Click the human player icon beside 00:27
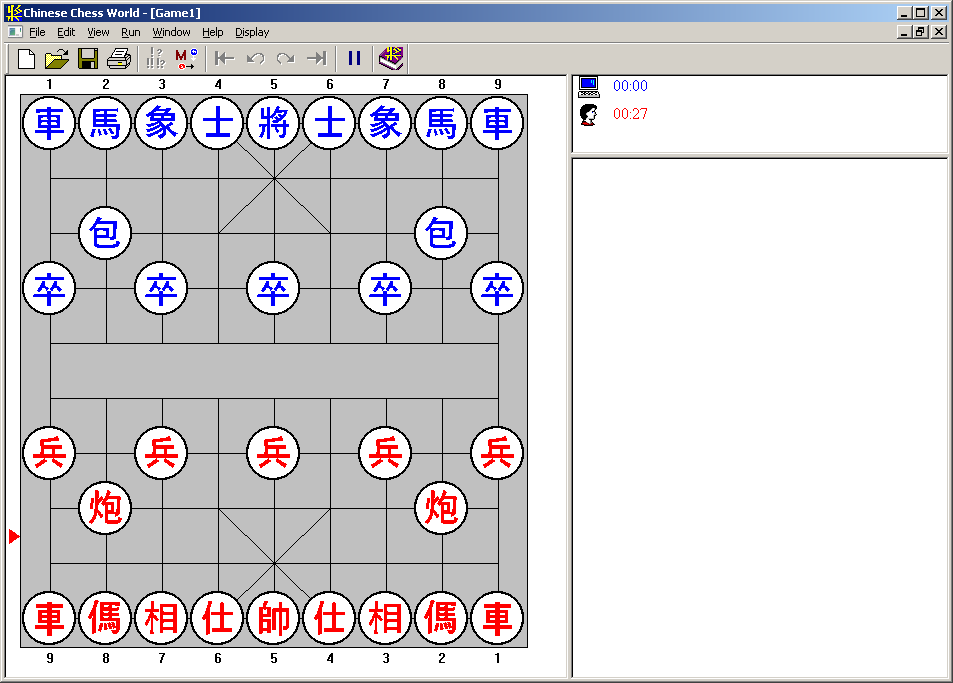Screen dimensions: 953x683 (588, 114)
